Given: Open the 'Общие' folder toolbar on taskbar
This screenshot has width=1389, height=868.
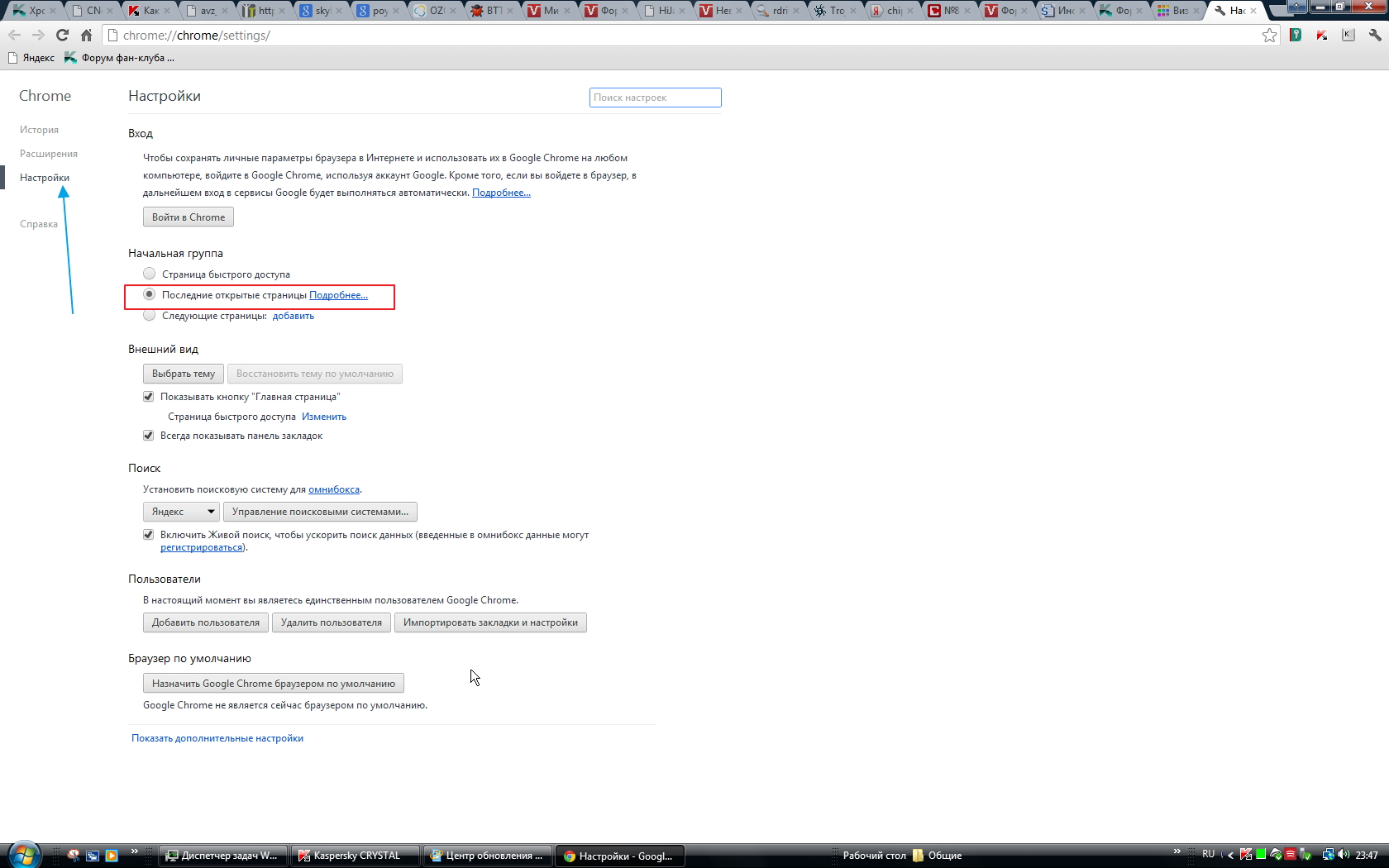Looking at the screenshot, I should coord(937,856).
